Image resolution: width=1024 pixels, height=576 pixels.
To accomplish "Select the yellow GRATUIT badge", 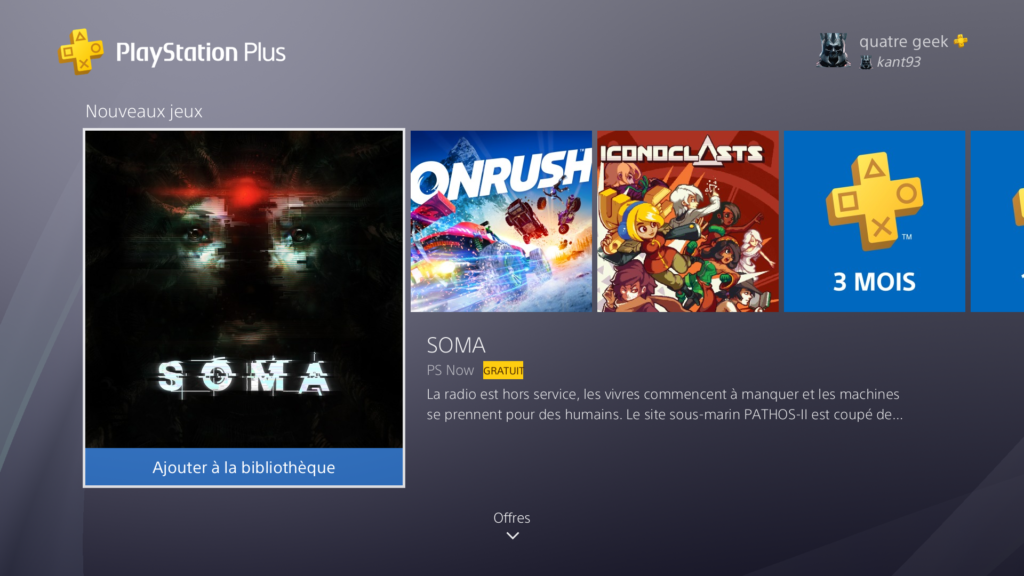I will point(503,370).
